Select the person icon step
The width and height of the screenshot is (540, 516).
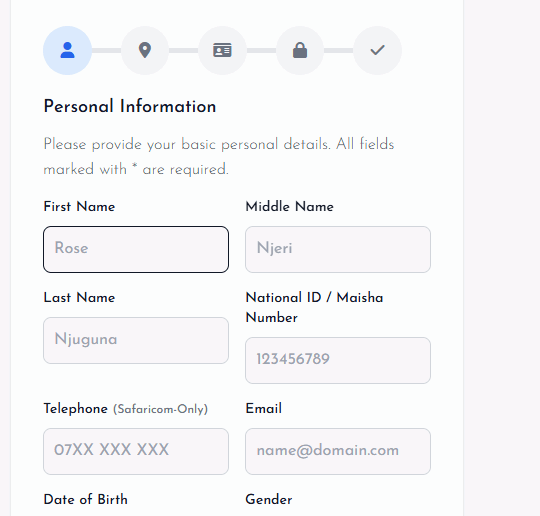(68, 50)
